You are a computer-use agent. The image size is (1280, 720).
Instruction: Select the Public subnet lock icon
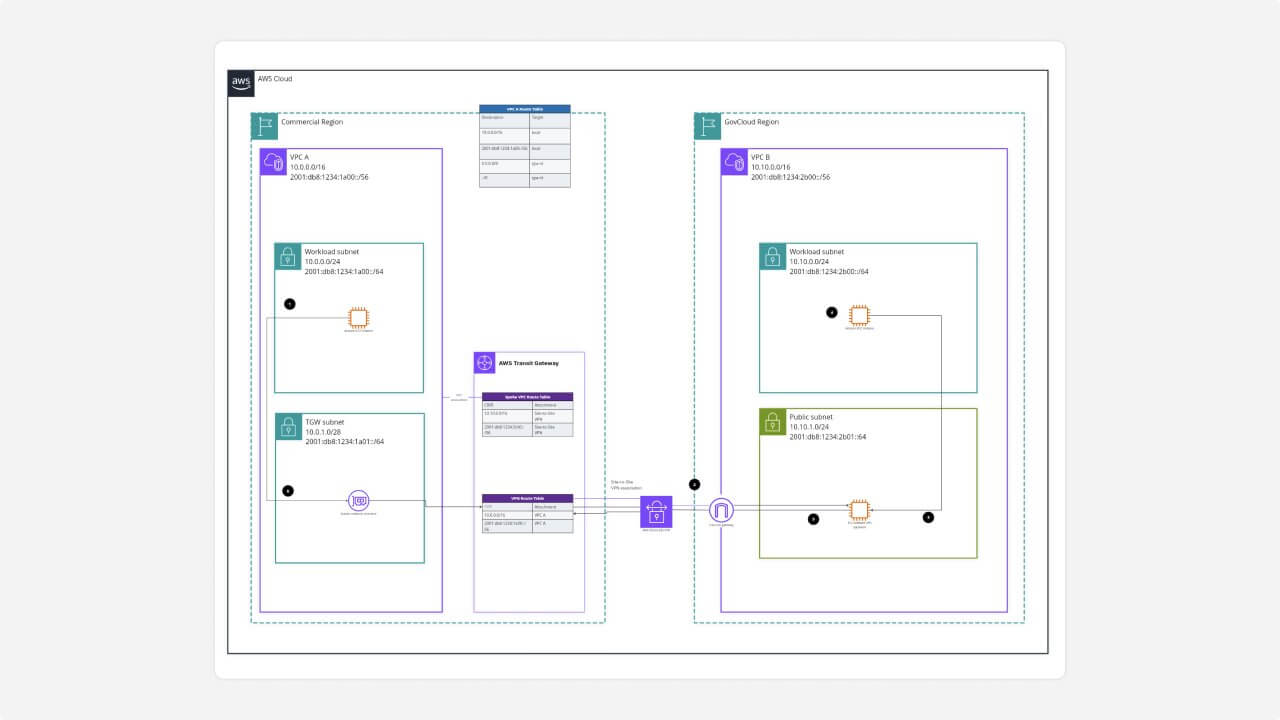click(x=773, y=422)
